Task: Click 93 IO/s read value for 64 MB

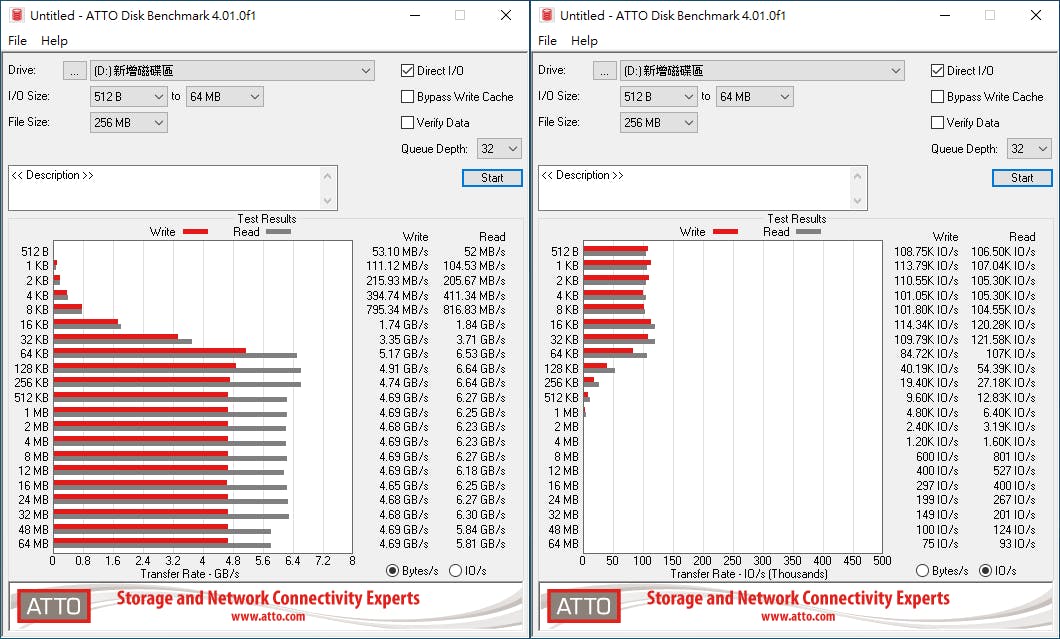Action: [x=1017, y=544]
